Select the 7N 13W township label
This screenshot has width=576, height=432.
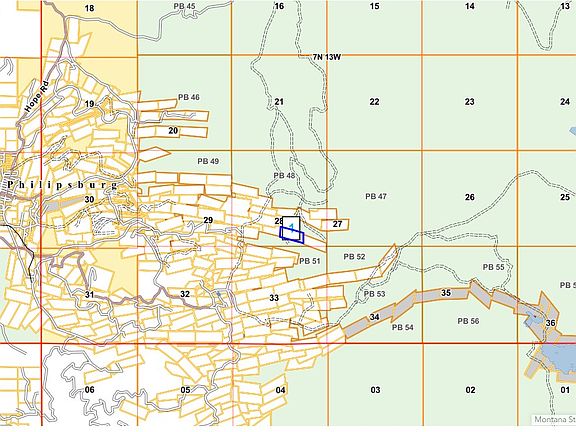327,57
